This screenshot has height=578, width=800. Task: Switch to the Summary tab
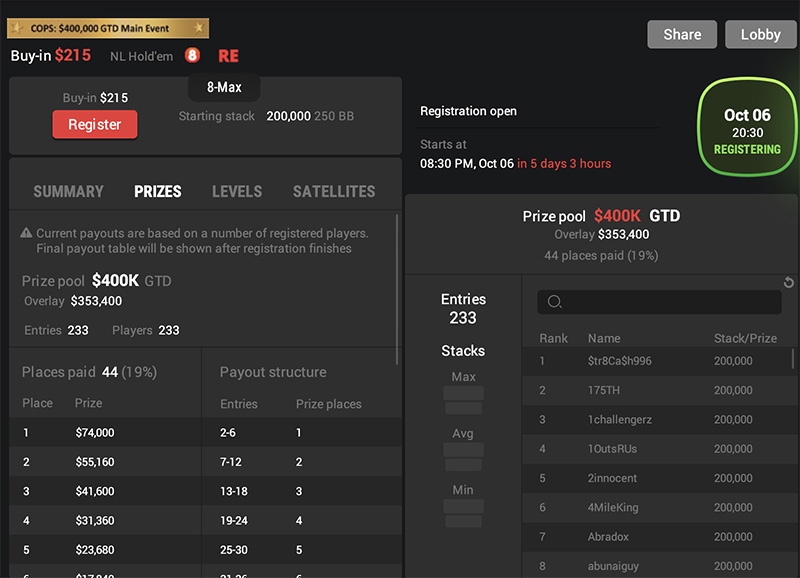coord(68,191)
